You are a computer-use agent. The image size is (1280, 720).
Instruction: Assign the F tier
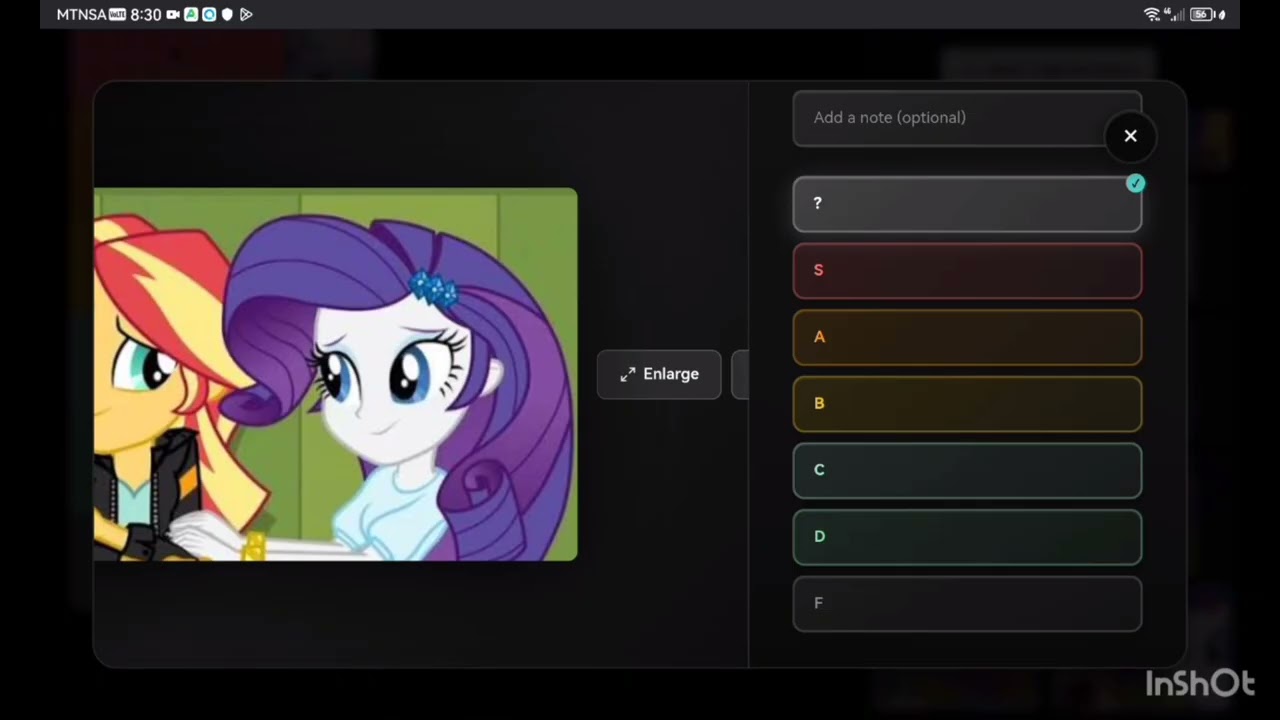[x=967, y=603]
